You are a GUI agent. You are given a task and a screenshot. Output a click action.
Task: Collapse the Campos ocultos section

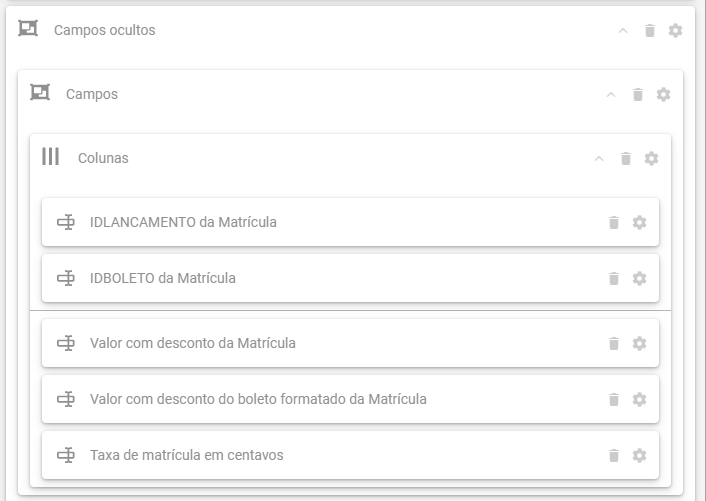(623, 31)
